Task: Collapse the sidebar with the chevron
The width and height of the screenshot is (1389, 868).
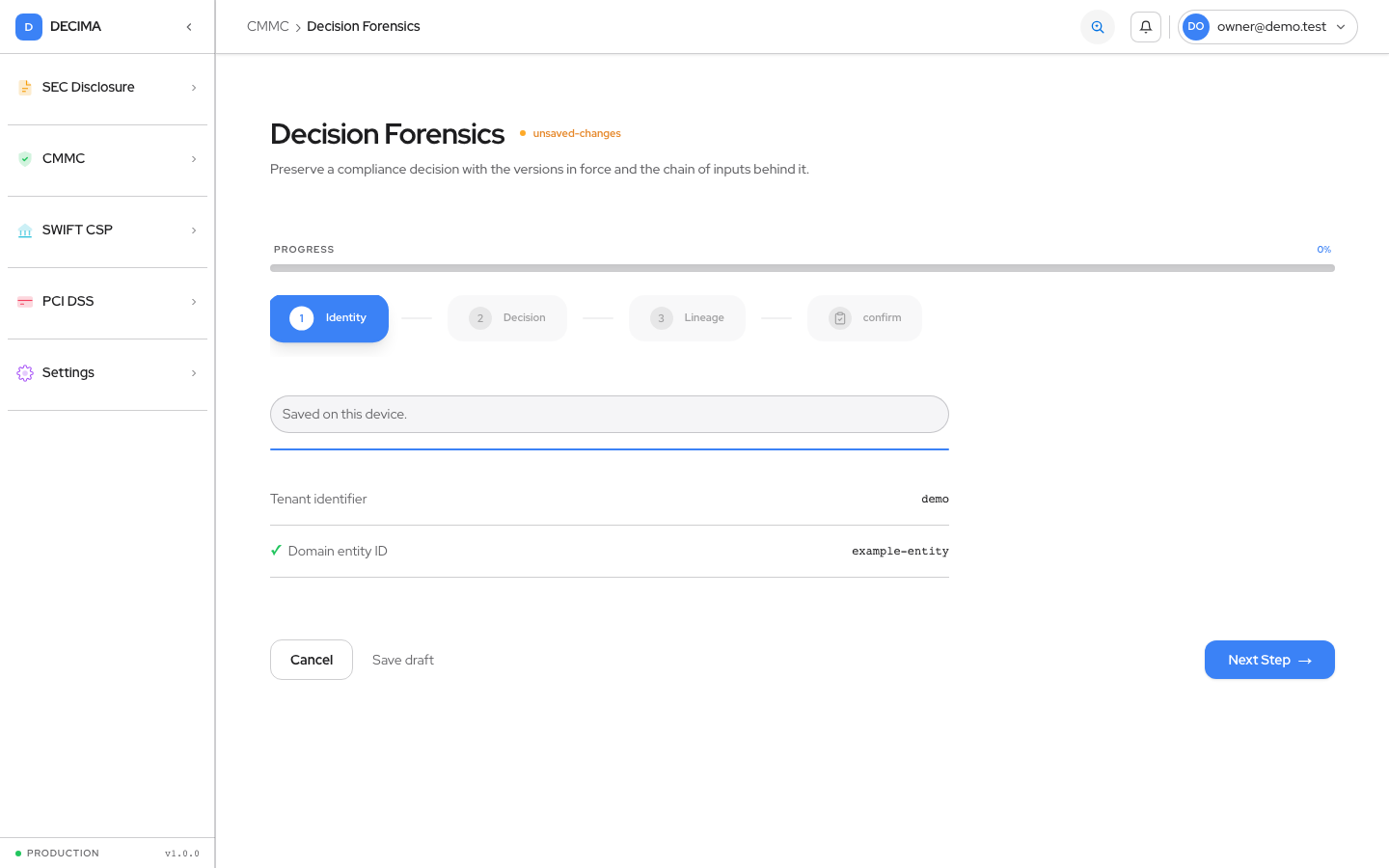Action: pos(189,27)
